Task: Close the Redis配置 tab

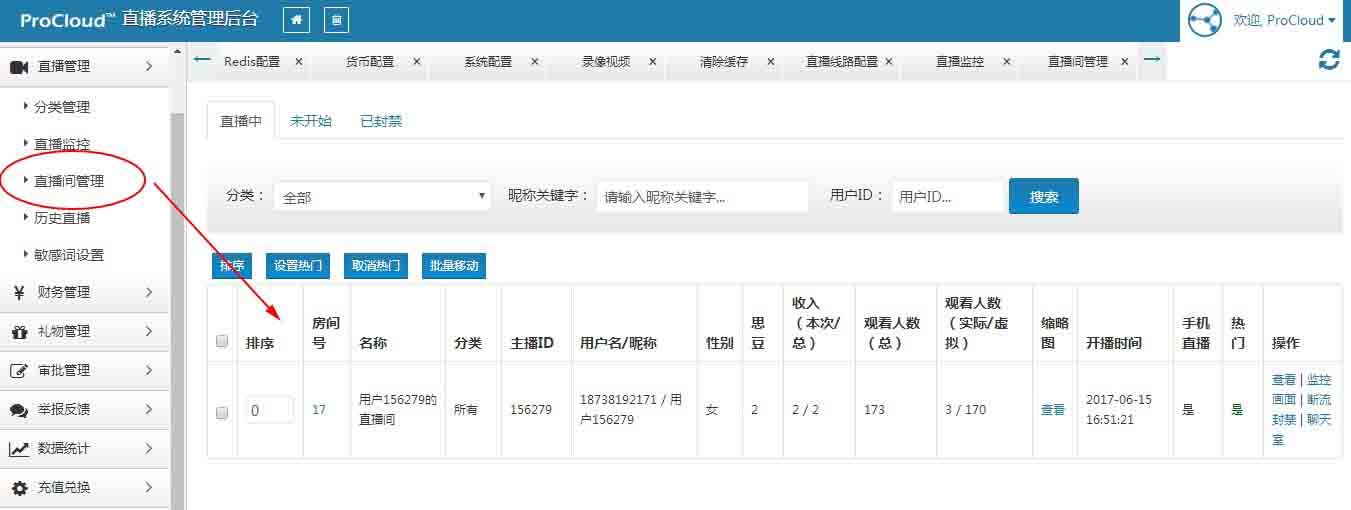Action: pos(299,61)
